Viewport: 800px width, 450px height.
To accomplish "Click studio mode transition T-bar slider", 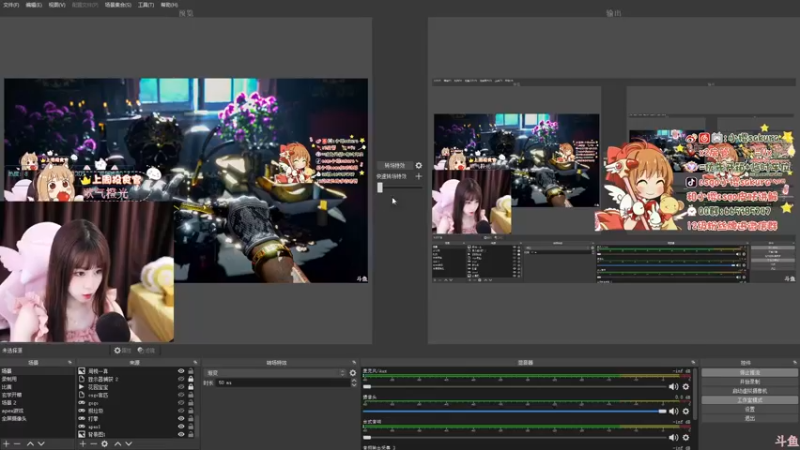I will tap(380, 187).
